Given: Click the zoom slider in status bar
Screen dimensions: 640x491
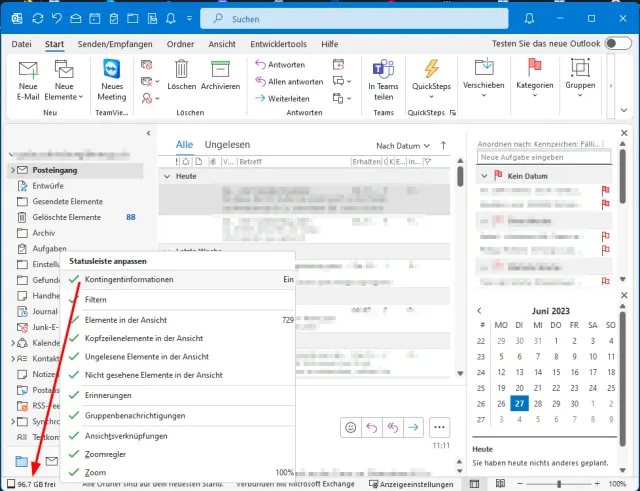Looking at the screenshot, I should [x=541, y=484].
